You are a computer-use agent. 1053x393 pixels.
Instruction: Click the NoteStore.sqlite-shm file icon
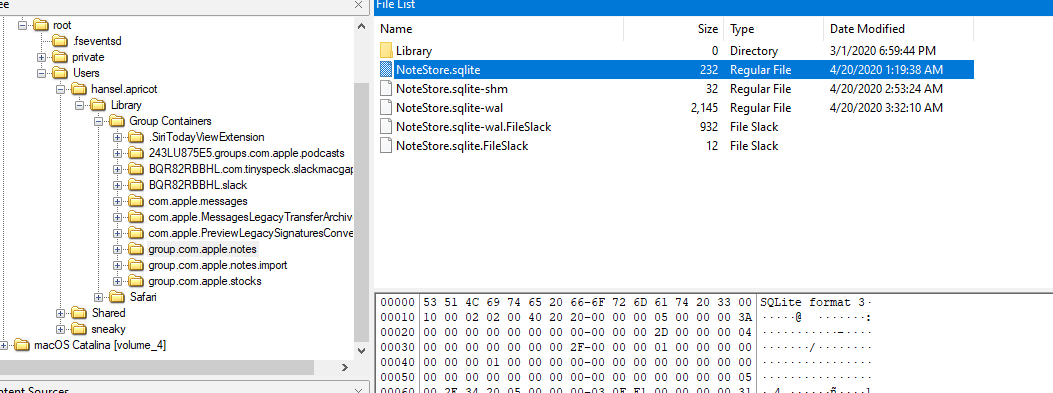click(385, 89)
